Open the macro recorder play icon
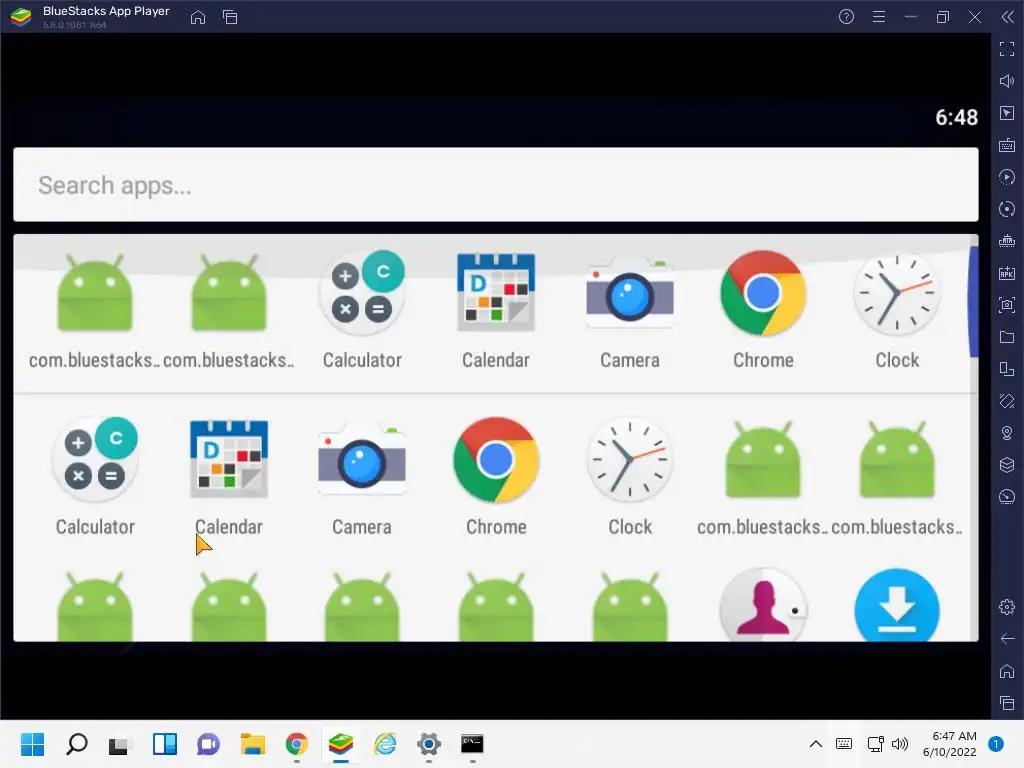 pos(1007,177)
